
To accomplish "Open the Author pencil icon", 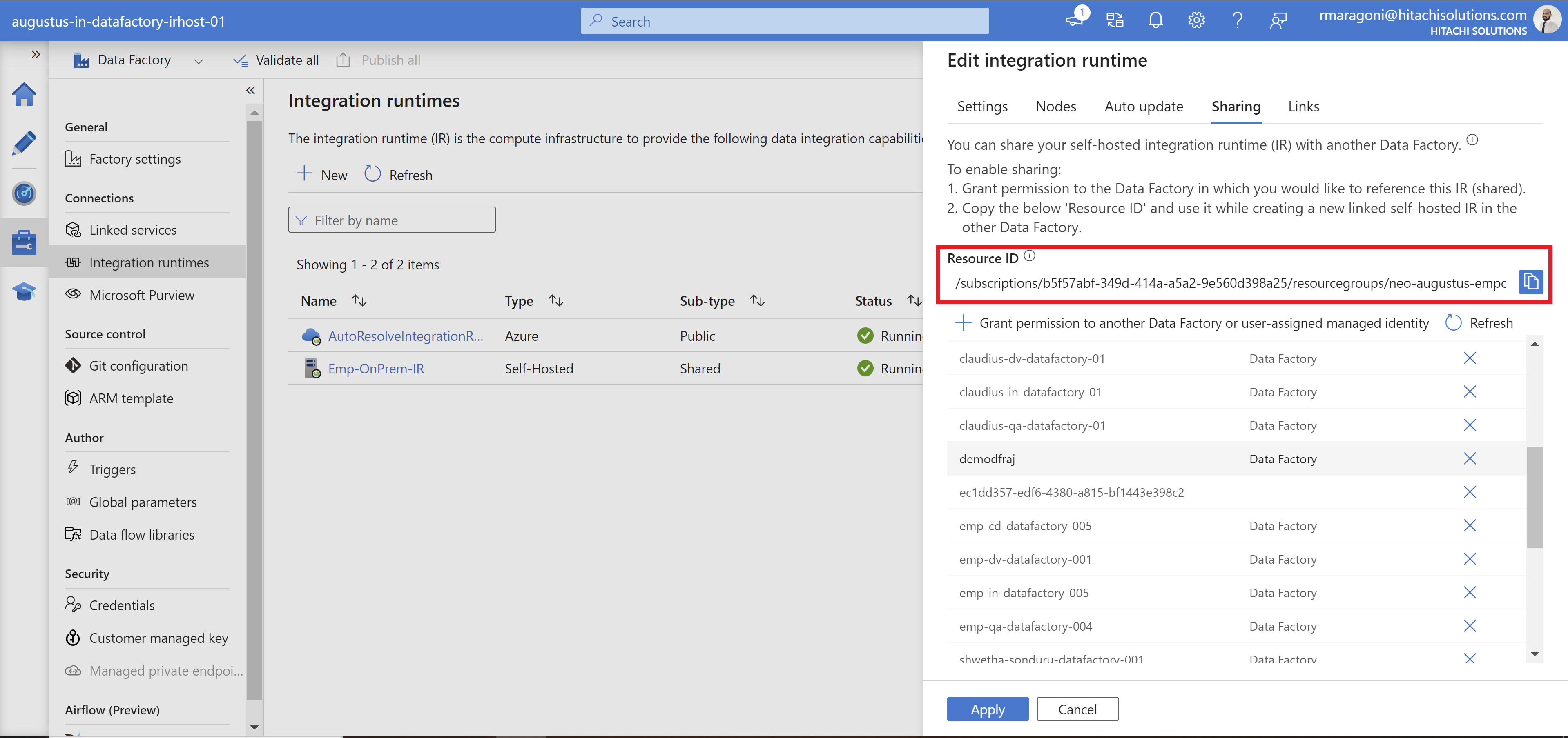I will coord(24,144).
